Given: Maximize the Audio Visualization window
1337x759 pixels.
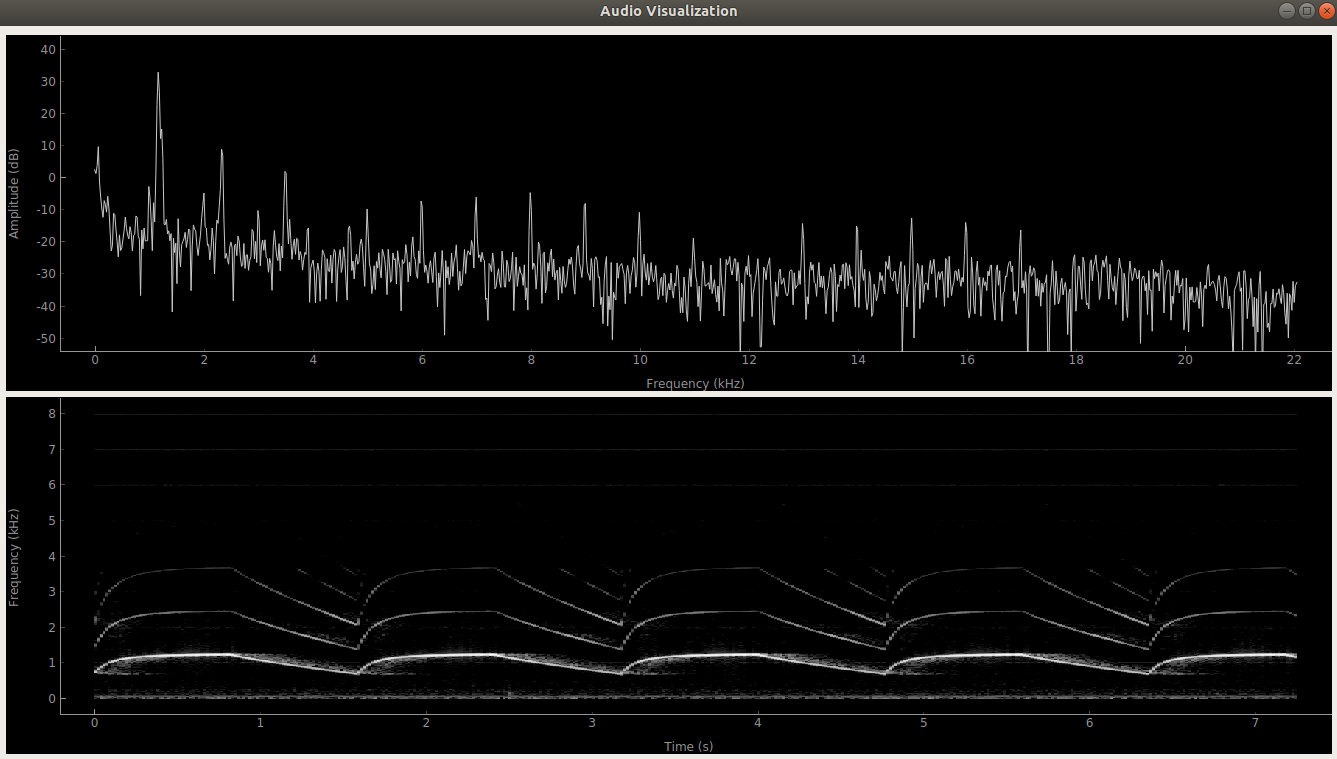Looking at the screenshot, I should 1306,10.
